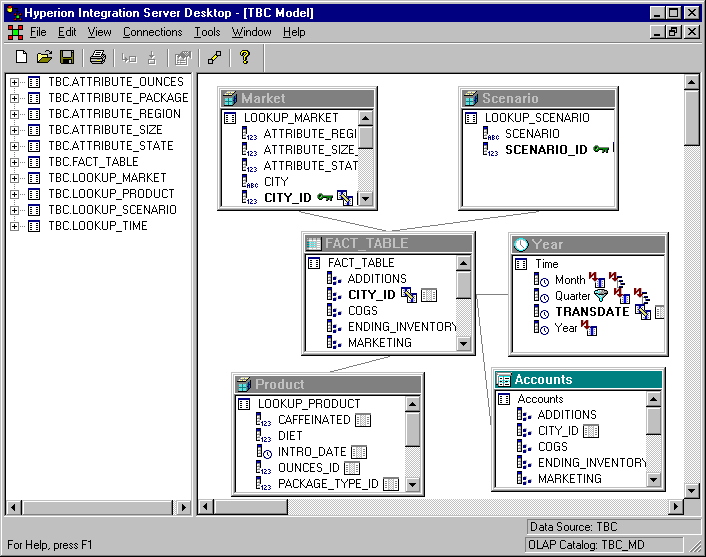Click the Year clock icon in title
The width and height of the screenshot is (706, 557).
(x=521, y=244)
